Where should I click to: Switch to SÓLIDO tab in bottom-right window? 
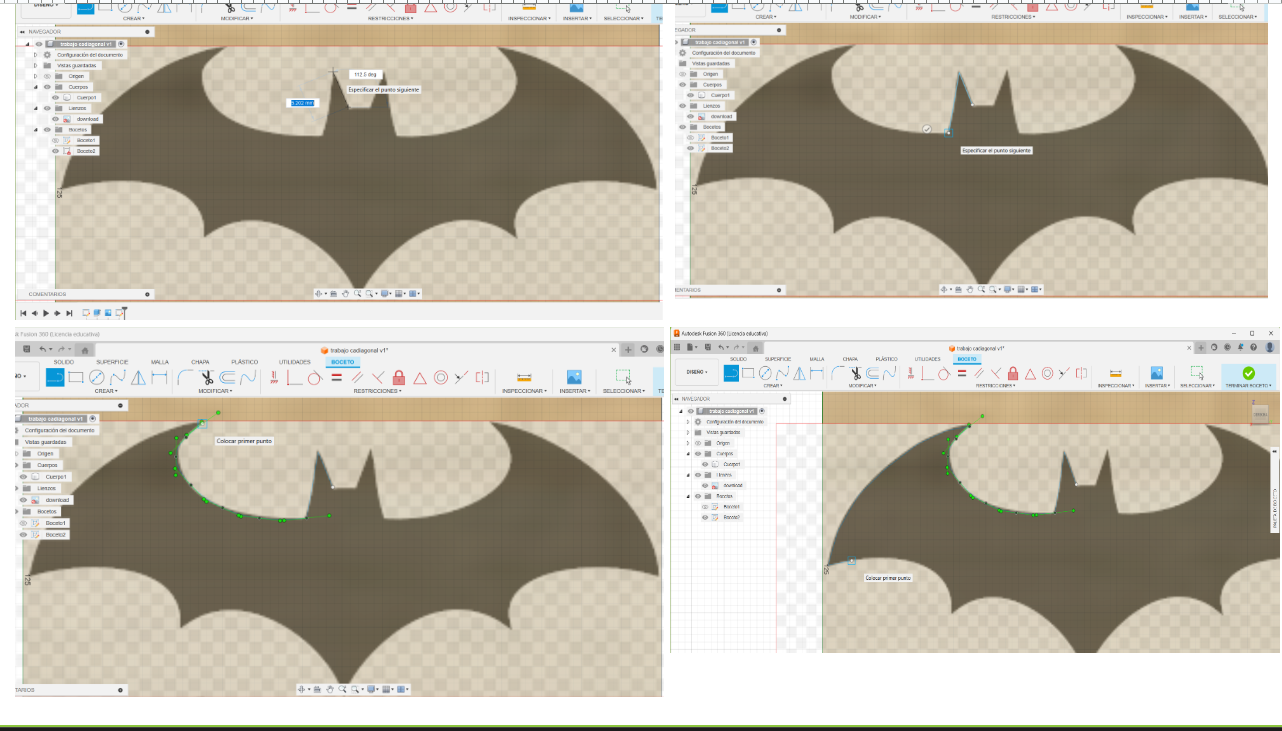click(738, 359)
